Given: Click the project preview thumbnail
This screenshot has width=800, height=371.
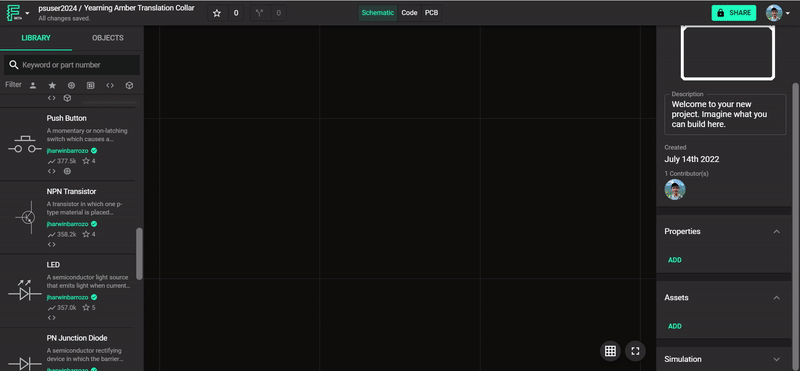Looking at the screenshot, I should (x=728, y=53).
